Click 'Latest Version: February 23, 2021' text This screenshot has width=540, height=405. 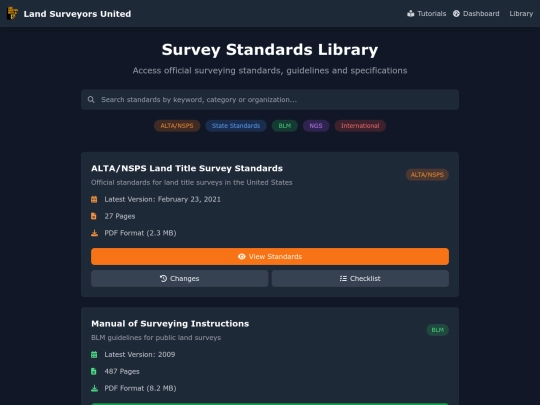tap(163, 199)
